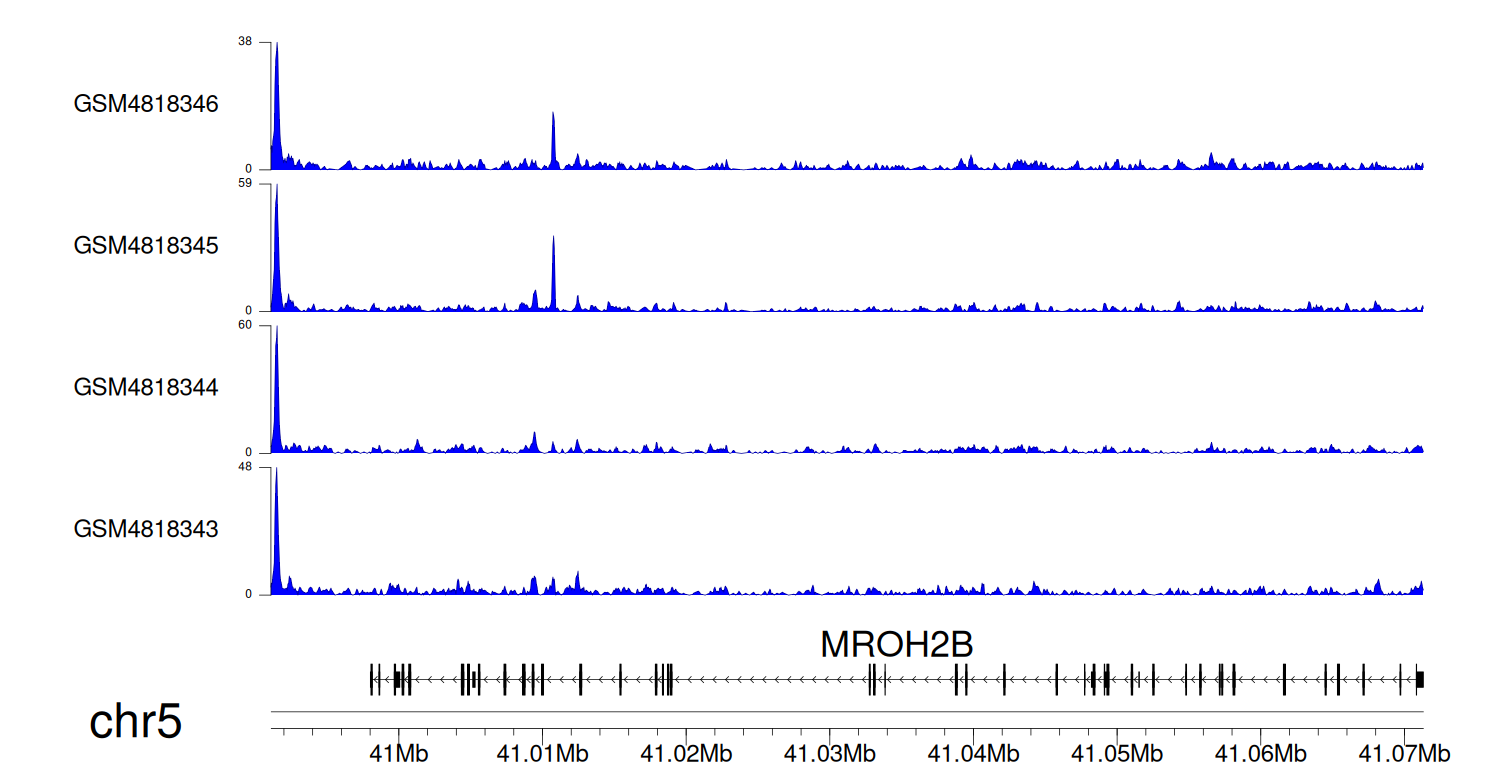1500x780 pixels.
Task: Click the GSM4818344 track name
Action: [x=146, y=387]
